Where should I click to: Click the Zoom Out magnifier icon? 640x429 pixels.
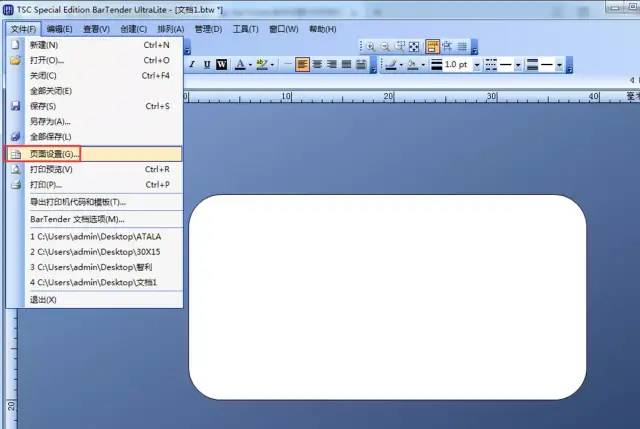[385, 47]
